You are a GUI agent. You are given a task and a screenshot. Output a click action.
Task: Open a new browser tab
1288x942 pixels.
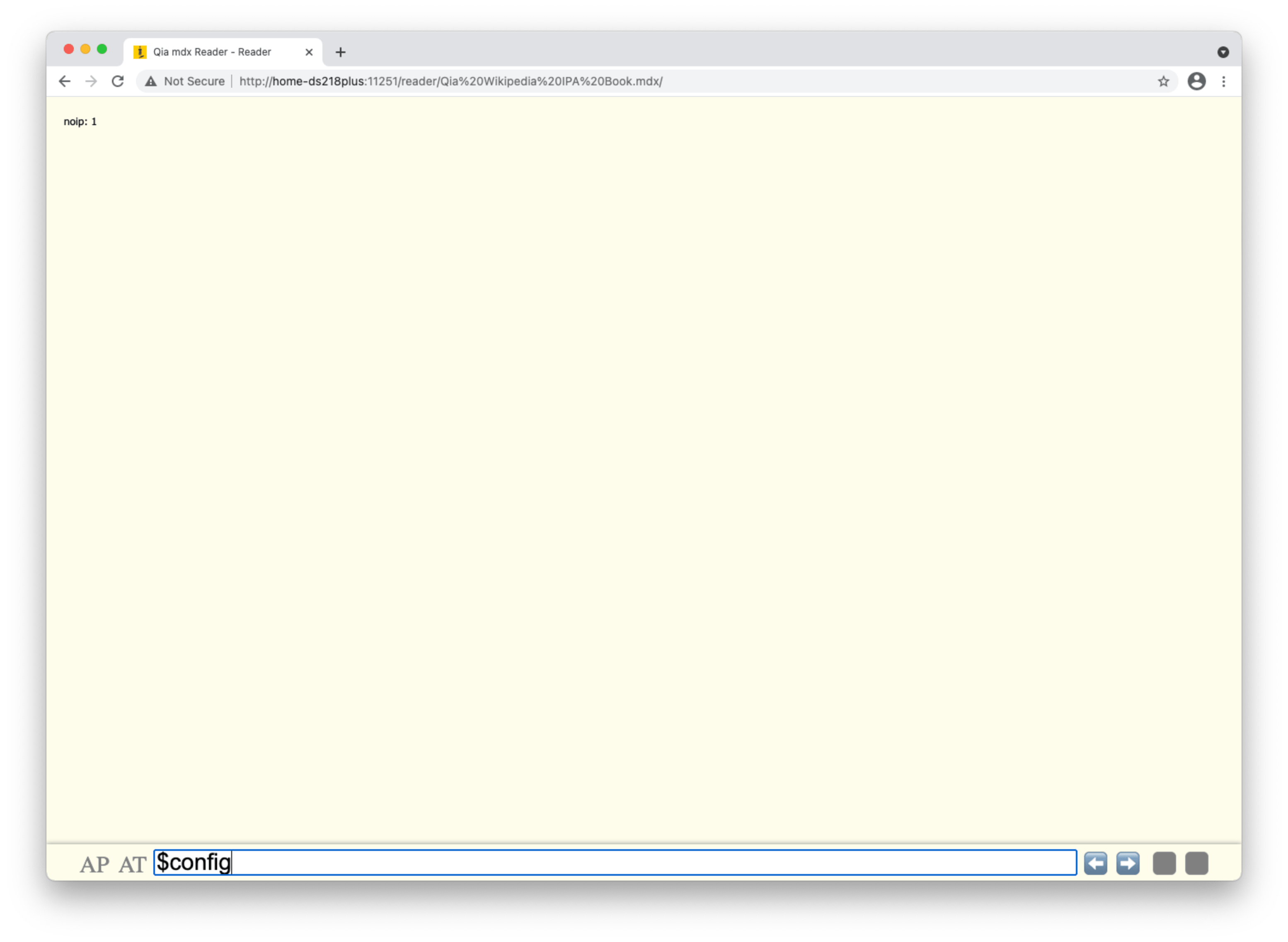click(341, 52)
